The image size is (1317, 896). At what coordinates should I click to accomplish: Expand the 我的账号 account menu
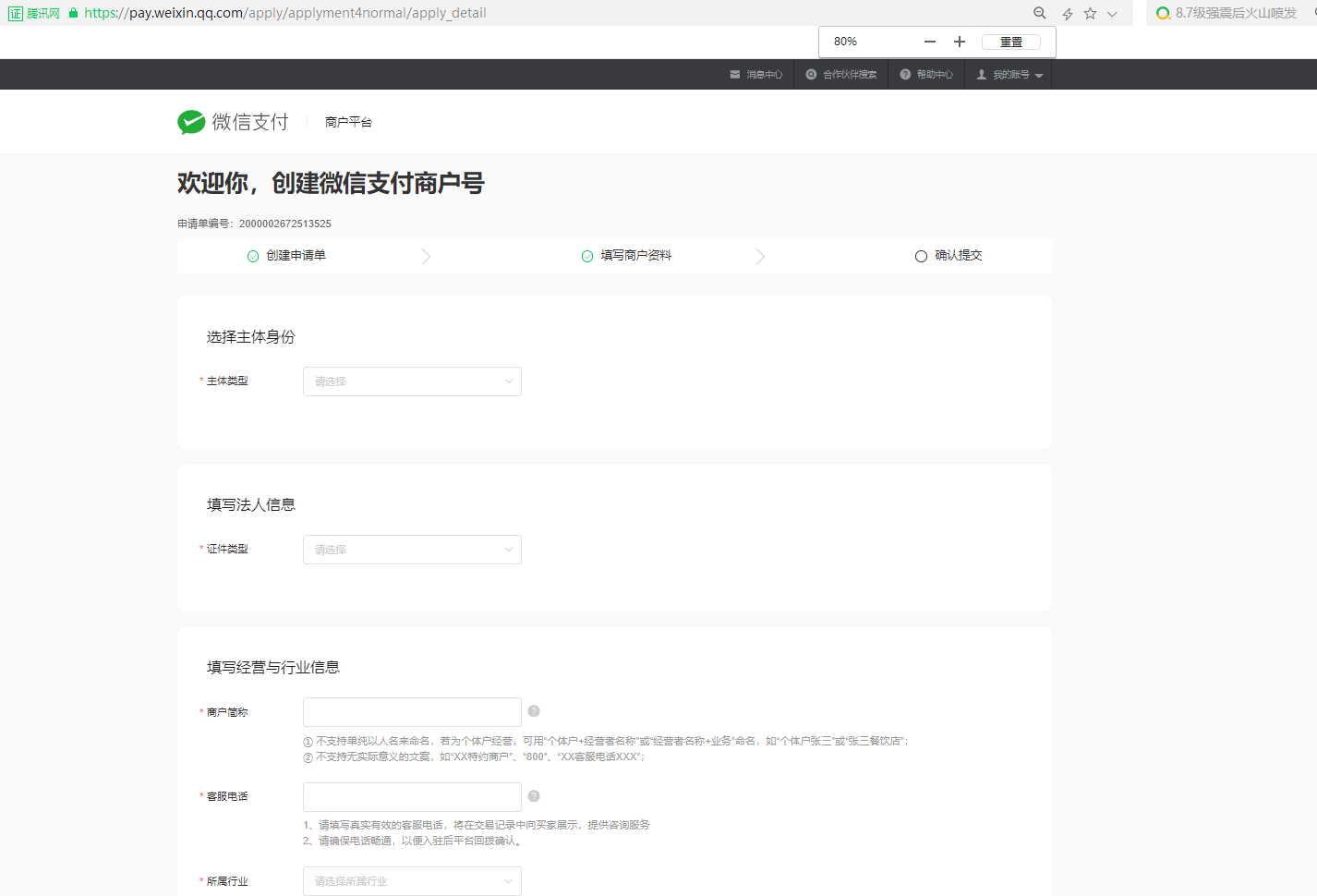[x=1009, y=75]
